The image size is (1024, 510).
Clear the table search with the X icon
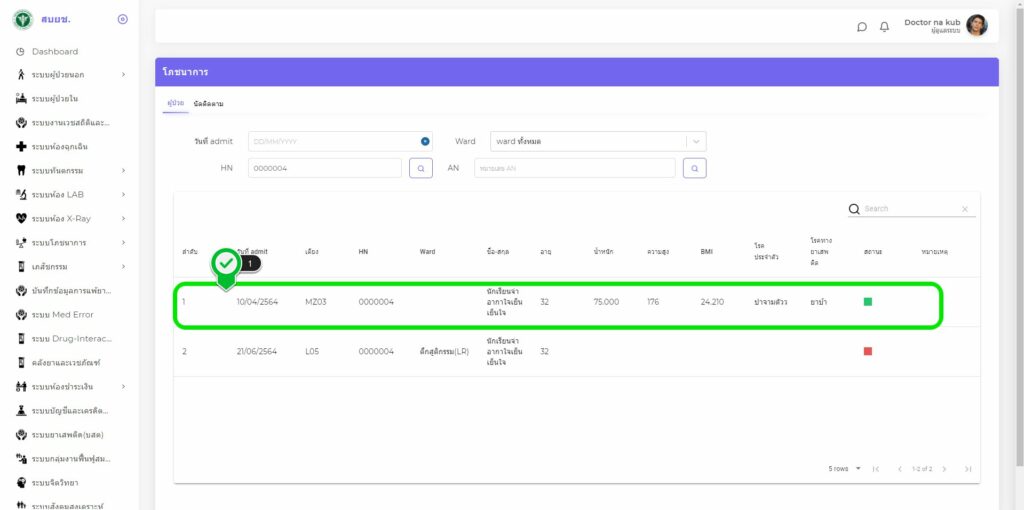(x=965, y=209)
